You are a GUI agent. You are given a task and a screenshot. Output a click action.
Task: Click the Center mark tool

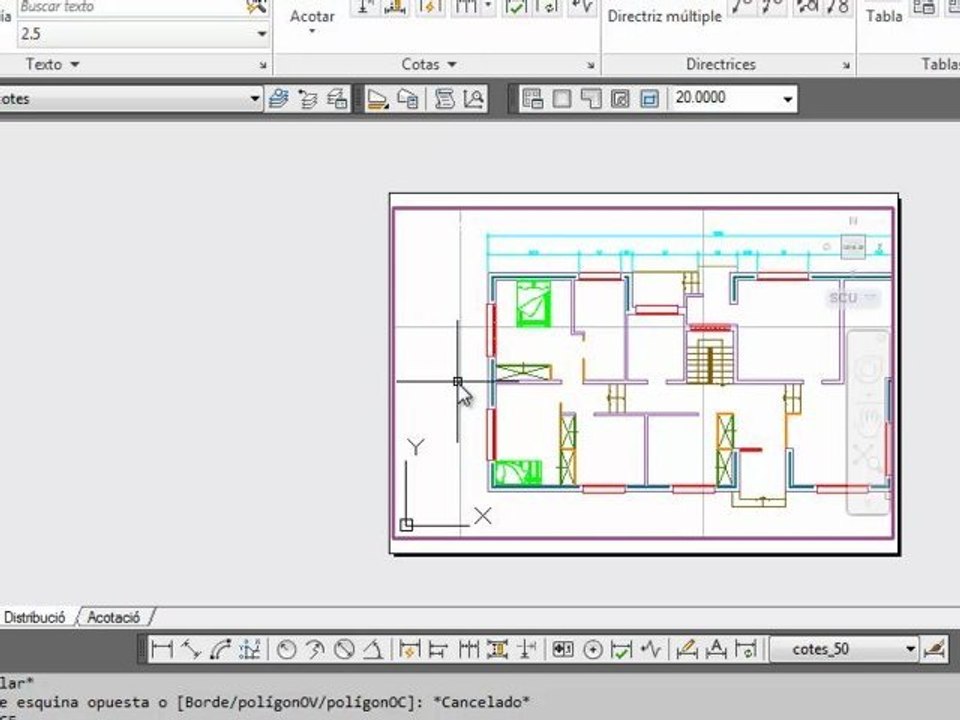(593, 649)
